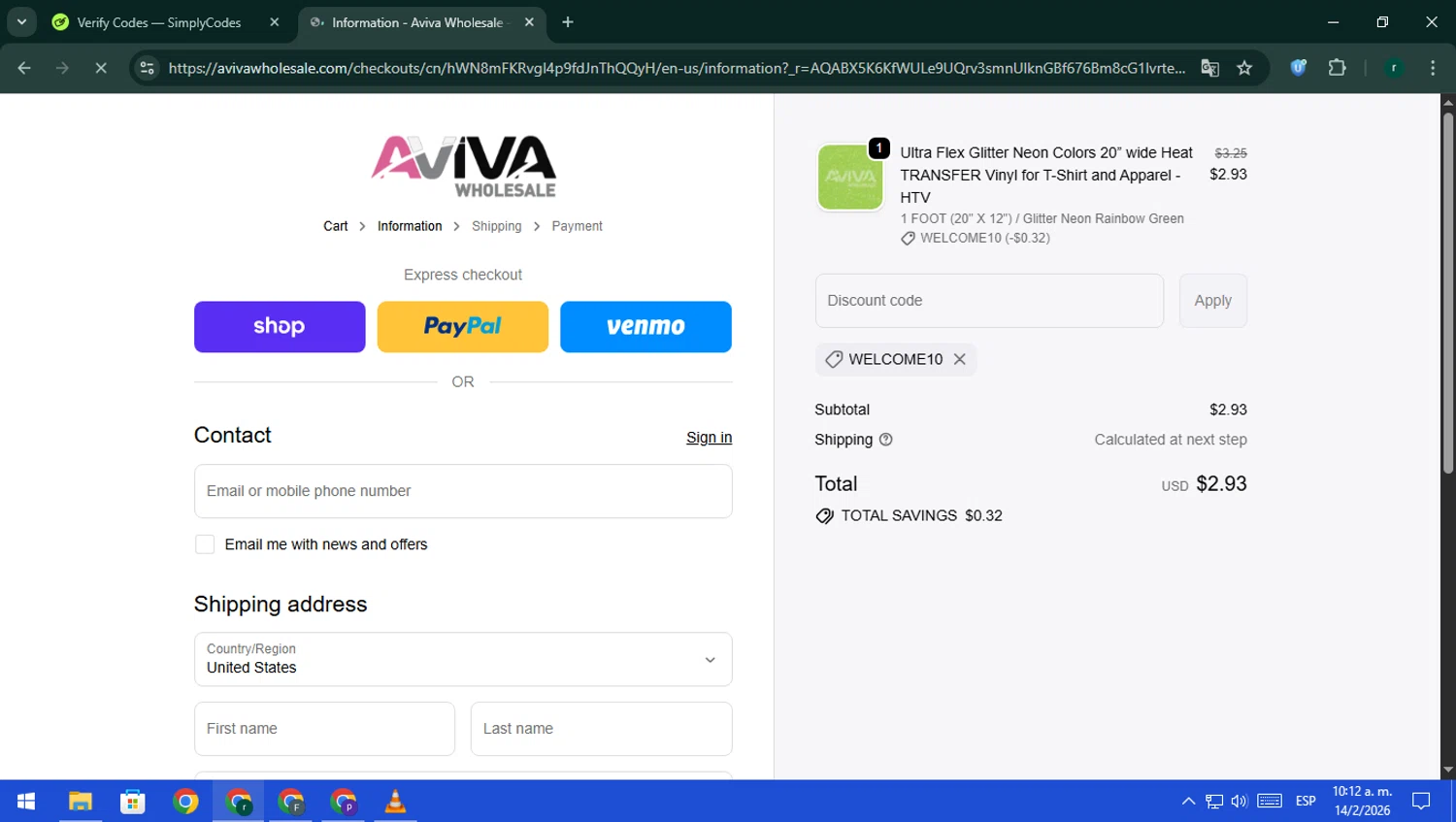1456x822 pixels.
Task: Check out with Venmo
Action: [x=645, y=327]
